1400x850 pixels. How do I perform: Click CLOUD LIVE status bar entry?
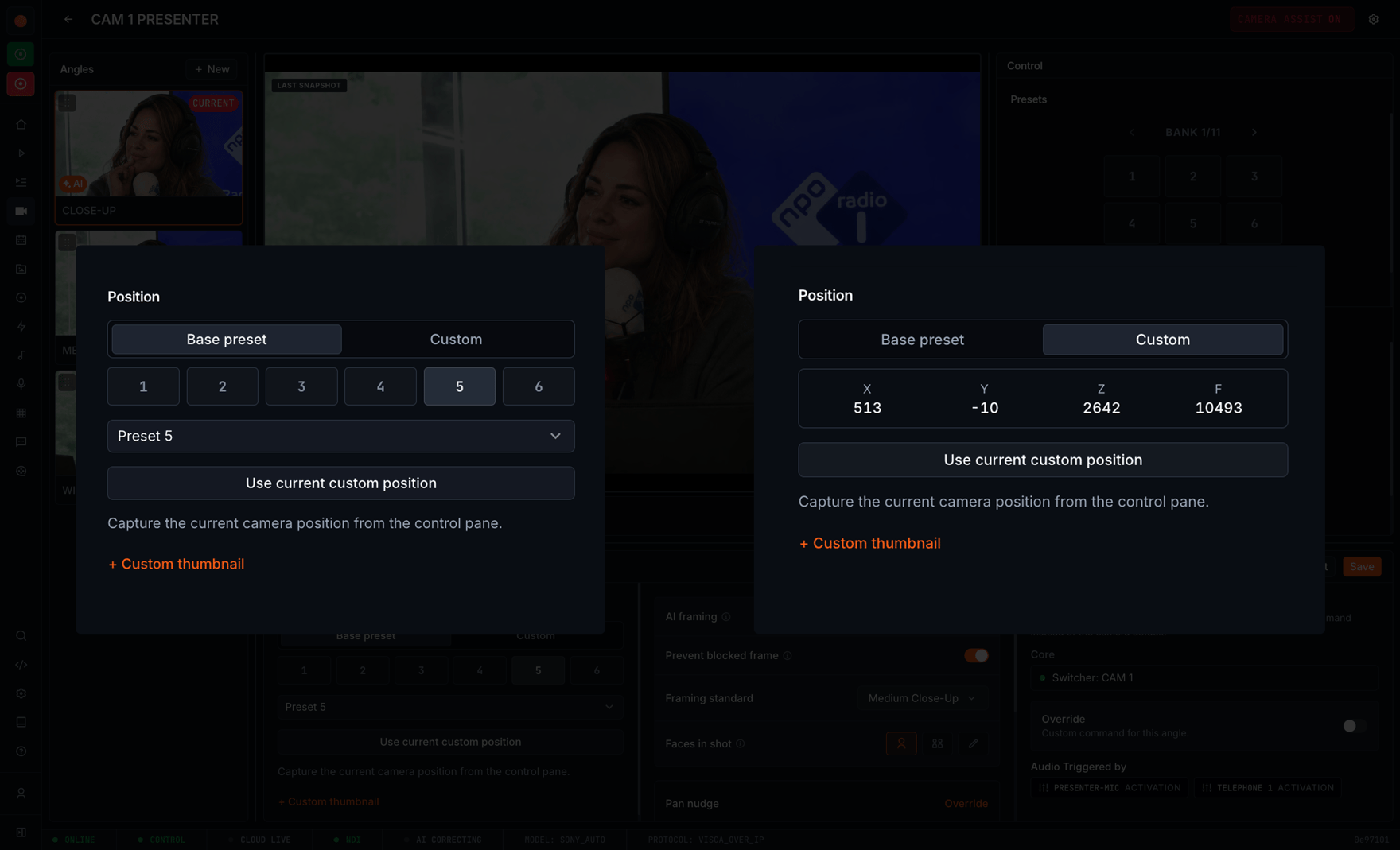point(260,840)
